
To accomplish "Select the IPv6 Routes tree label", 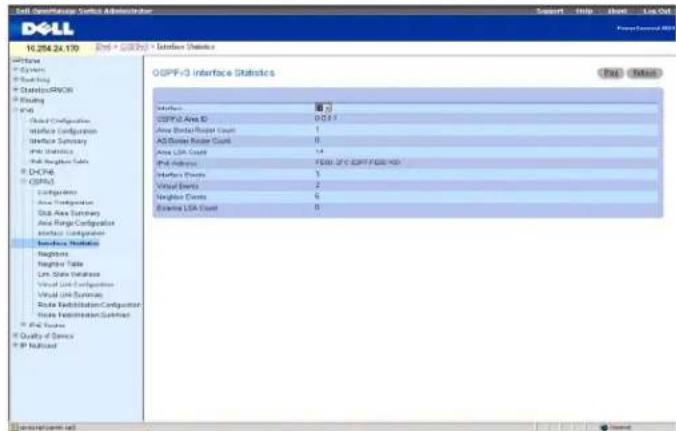I will [x=47, y=325].
